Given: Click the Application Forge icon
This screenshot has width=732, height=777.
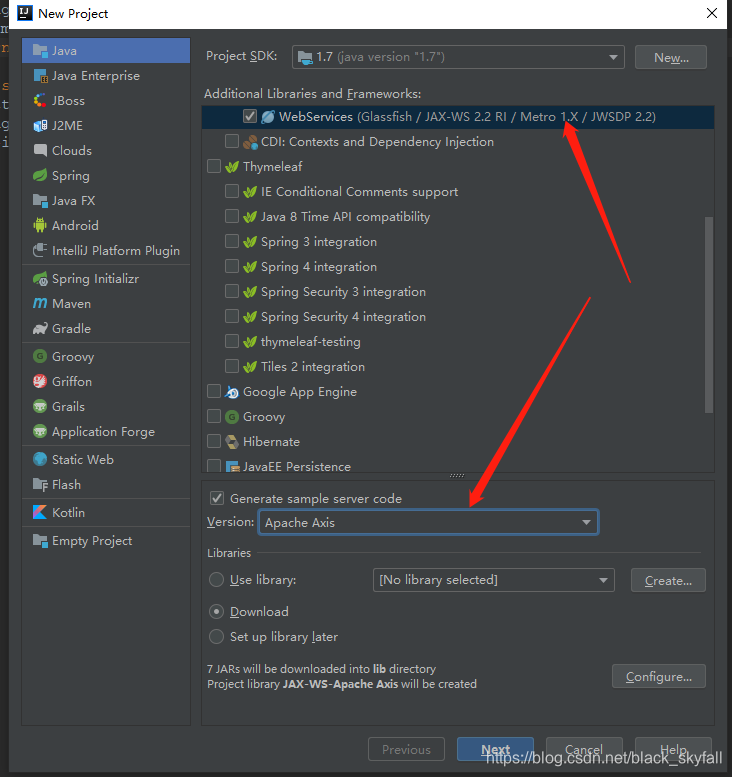Looking at the screenshot, I should (40, 431).
